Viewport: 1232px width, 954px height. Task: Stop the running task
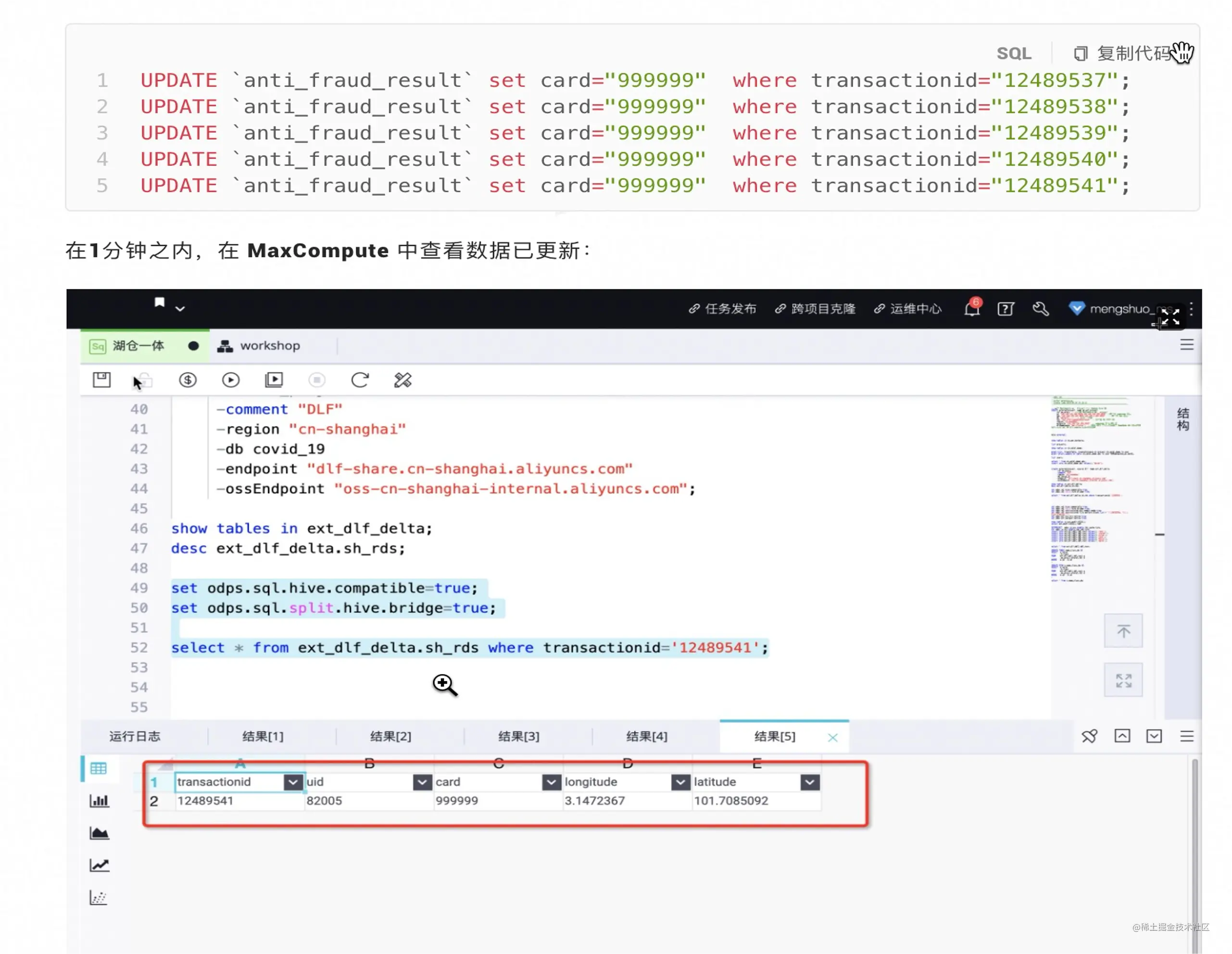(x=317, y=380)
